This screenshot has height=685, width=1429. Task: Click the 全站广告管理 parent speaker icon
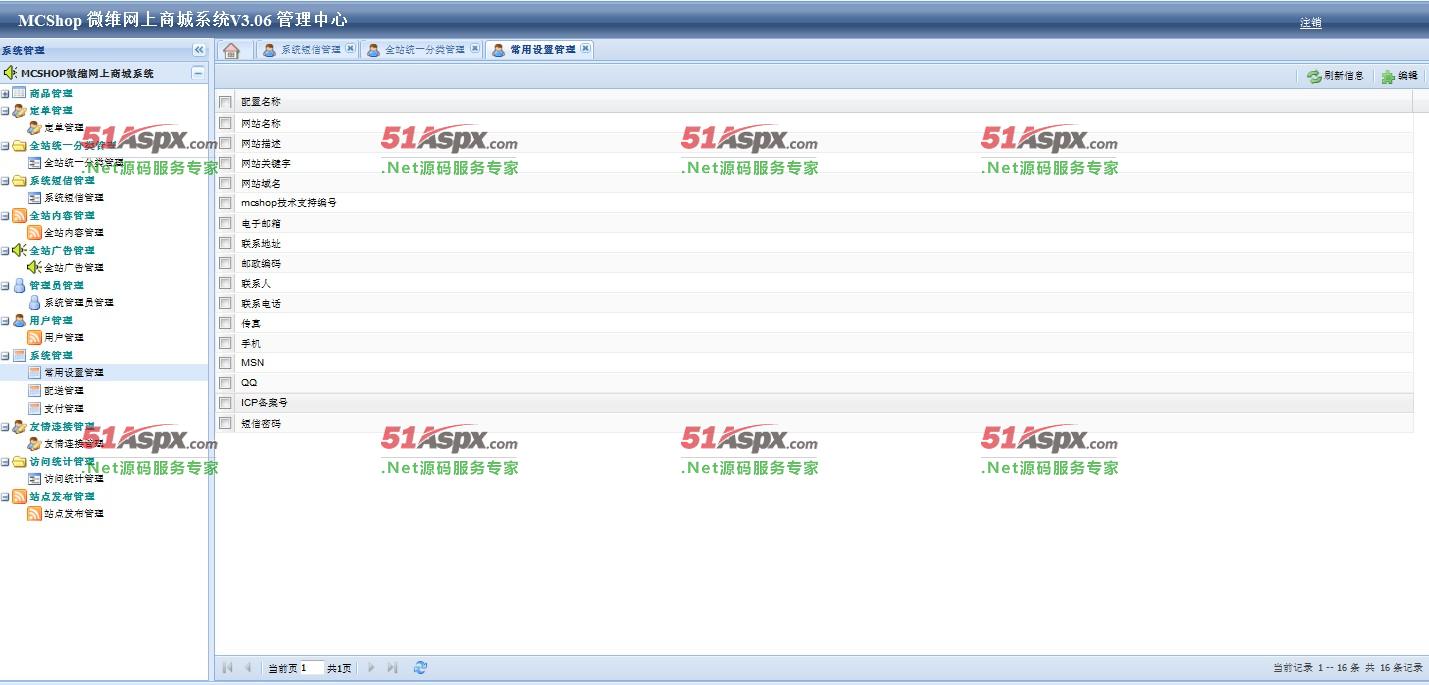point(19,251)
